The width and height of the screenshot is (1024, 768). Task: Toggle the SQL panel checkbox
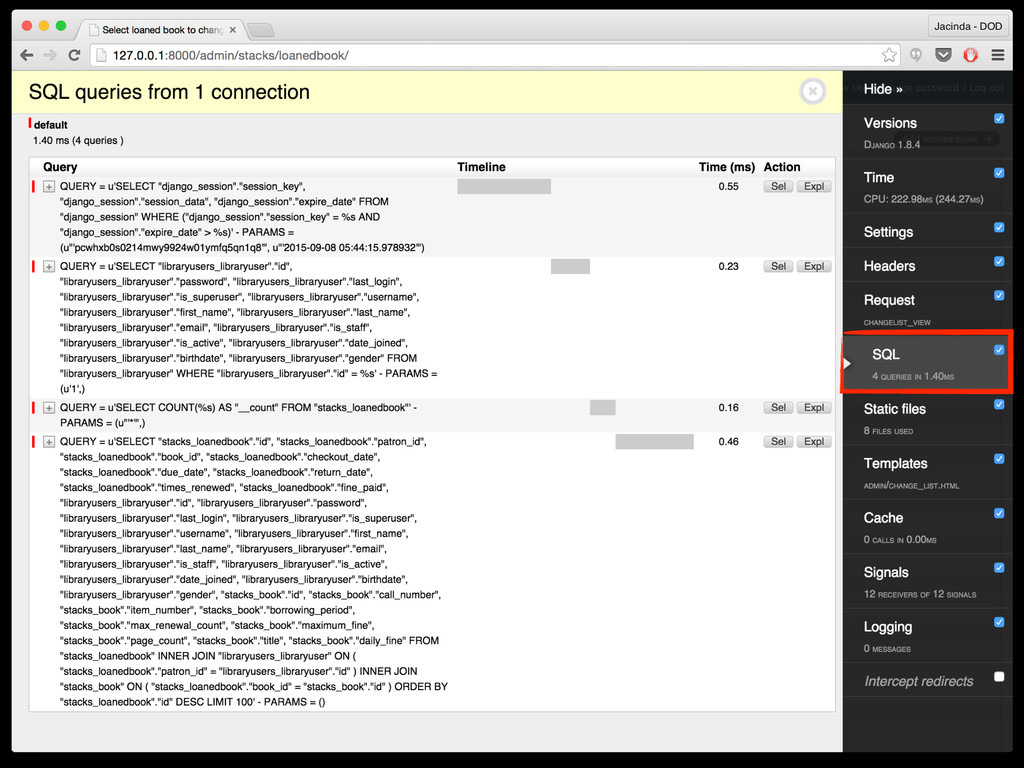point(999,349)
